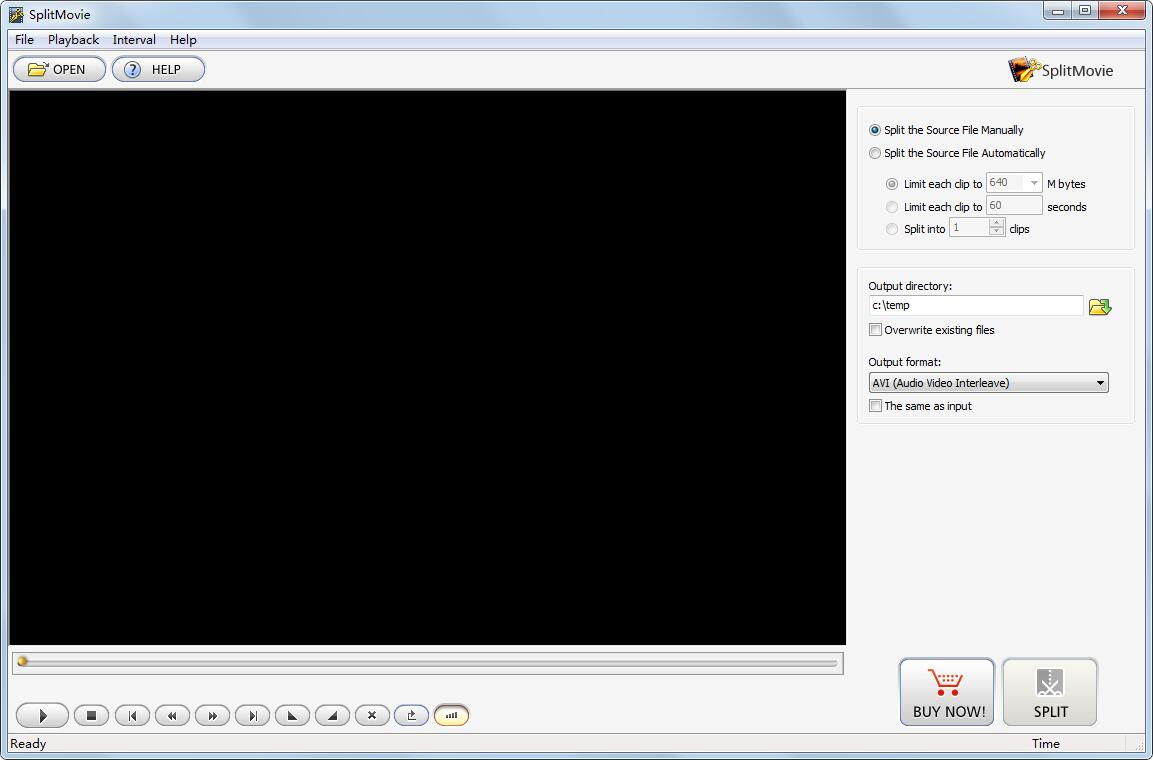Click the Ready status bar text
Image resolution: width=1153 pixels, height=760 pixels.
pyautogui.click(x=28, y=744)
